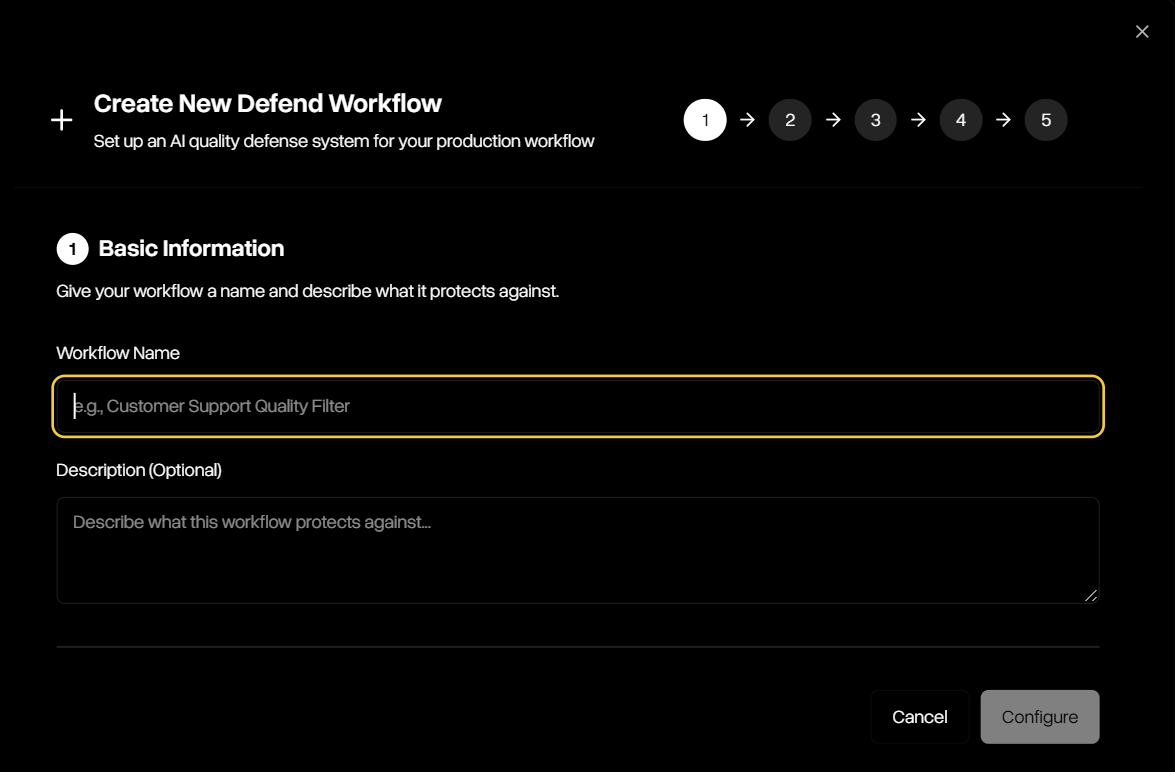The height and width of the screenshot is (772, 1175).
Task: Click the plus icon beside the dialog title
Action: click(61, 119)
